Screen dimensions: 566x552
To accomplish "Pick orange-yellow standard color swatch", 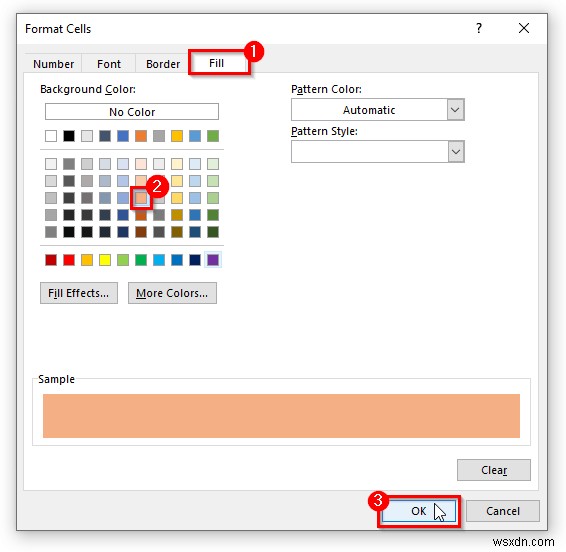I will pyautogui.click(x=87, y=260).
